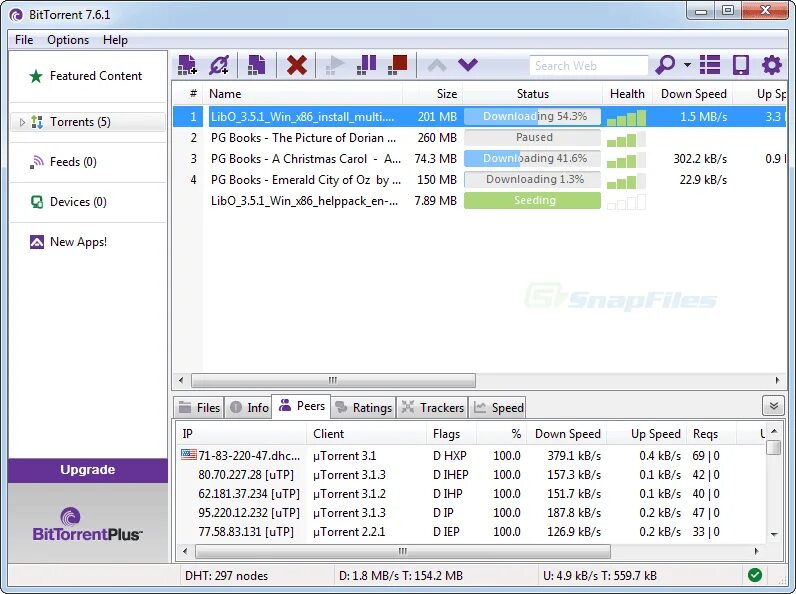Image resolution: width=796 pixels, height=594 pixels.
Task: Select LibO_3.5.1_Win_x86_install_multi torrent row
Action: [x=479, y=117]
